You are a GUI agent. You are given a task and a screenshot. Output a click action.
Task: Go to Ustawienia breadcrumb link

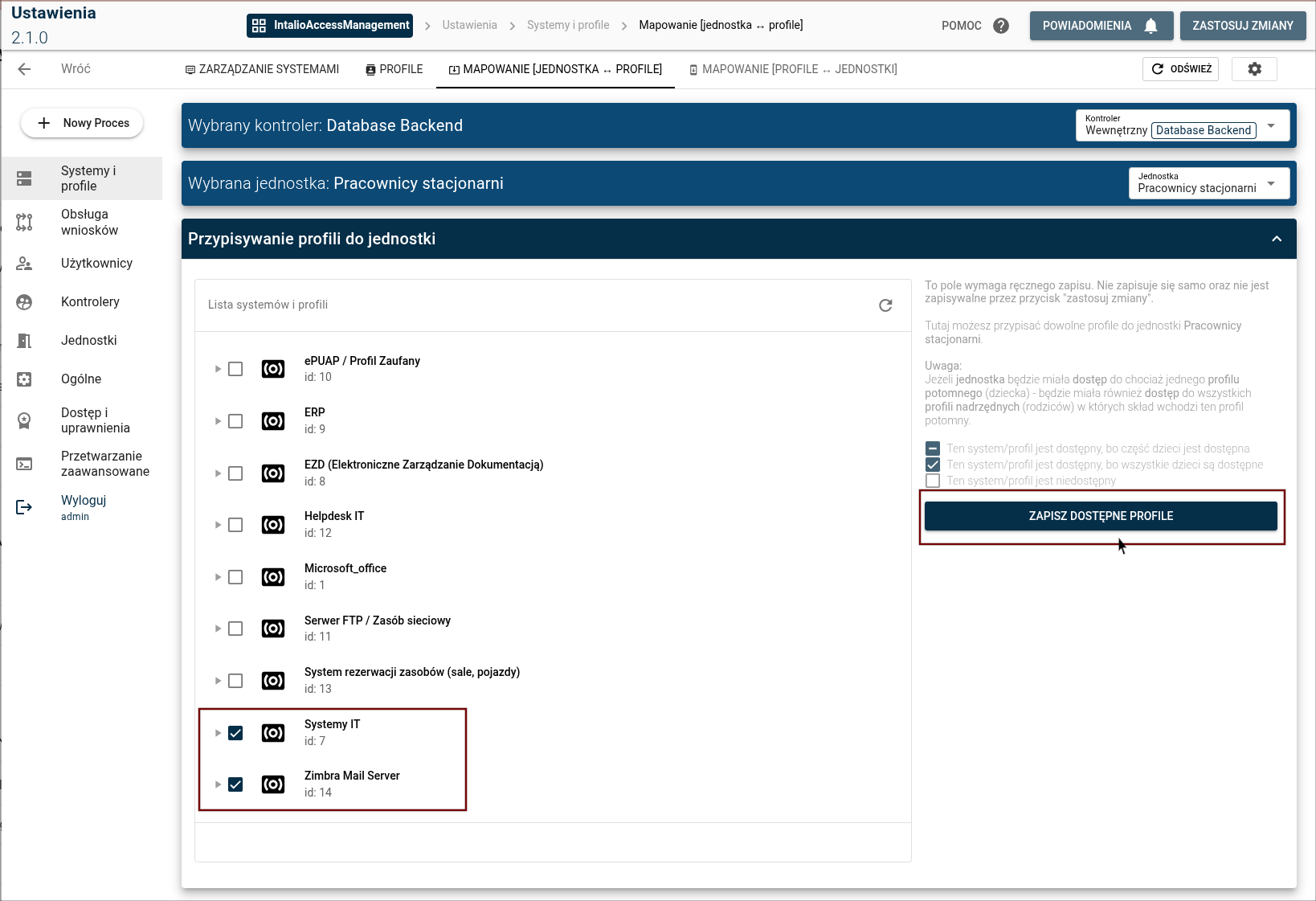[469, 25]
